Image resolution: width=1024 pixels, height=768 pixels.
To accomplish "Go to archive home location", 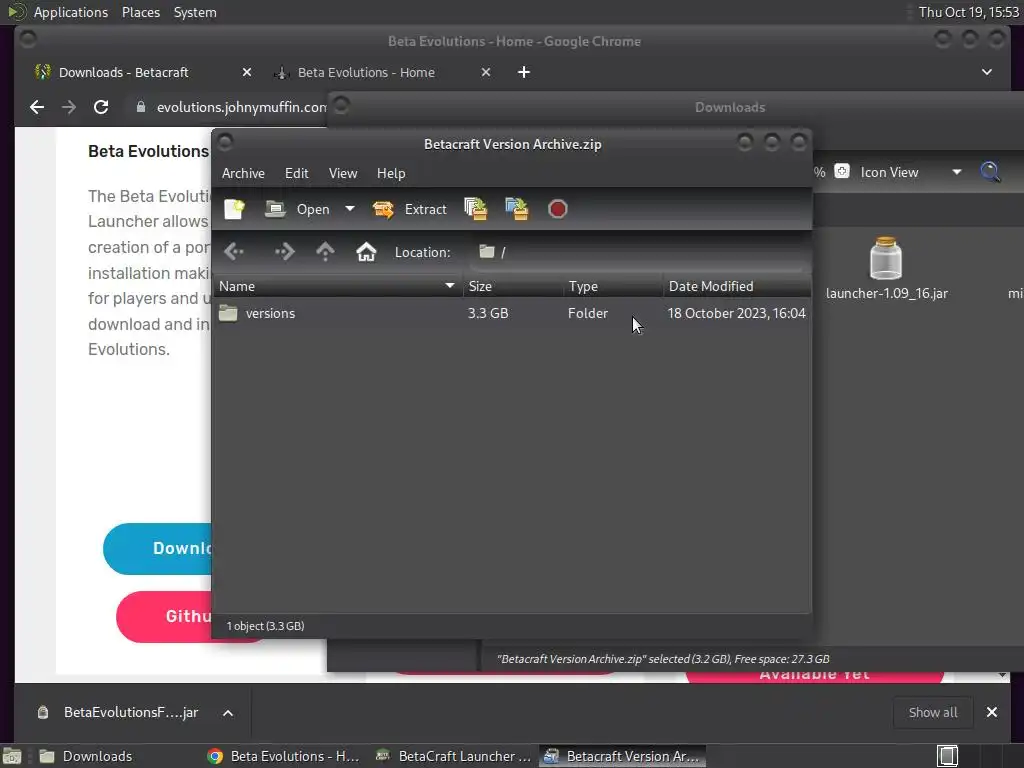I will click(x=366, y=251).
